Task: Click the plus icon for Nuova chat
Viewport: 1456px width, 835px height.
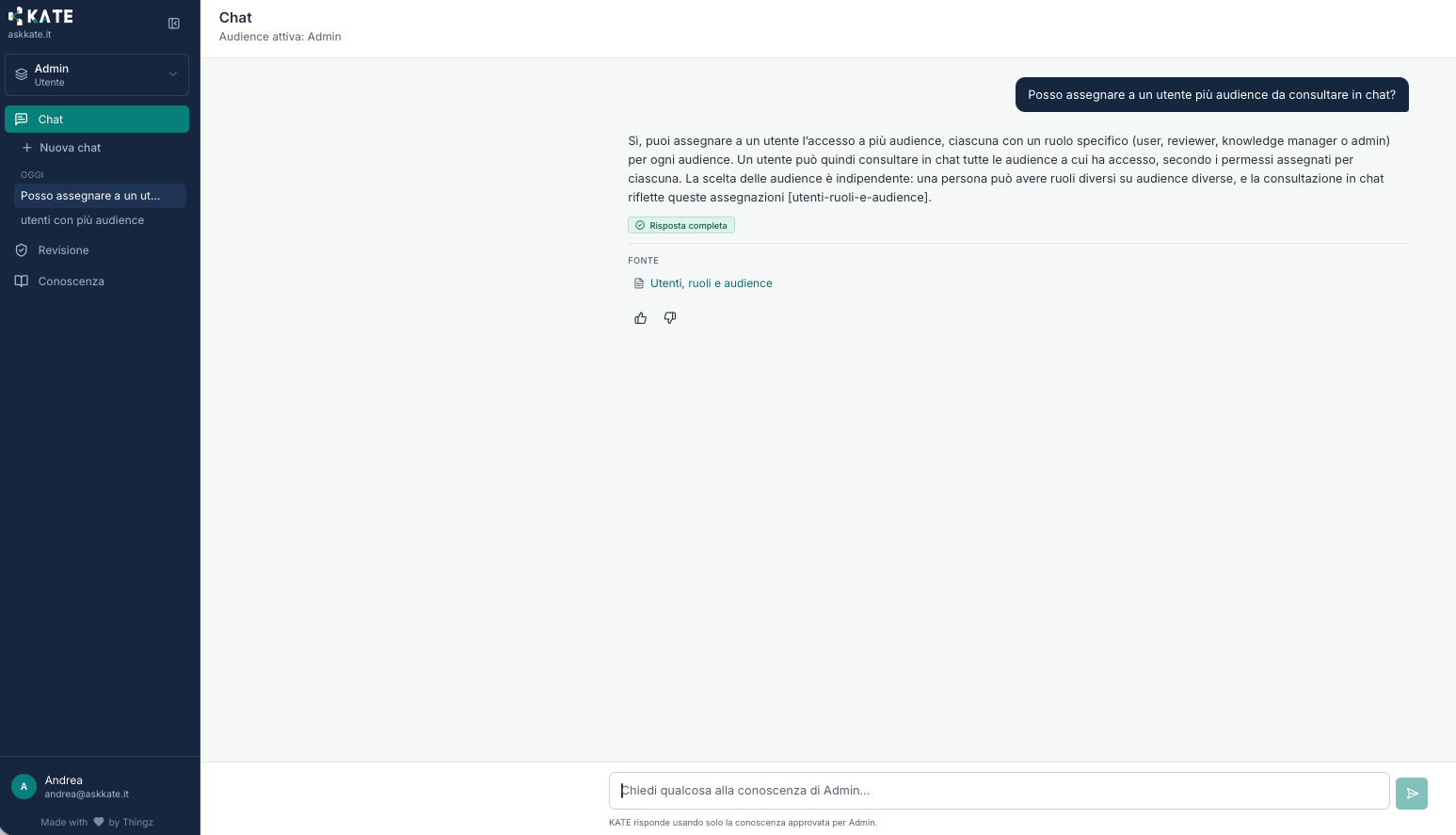Action: click(x=27, y=148)
